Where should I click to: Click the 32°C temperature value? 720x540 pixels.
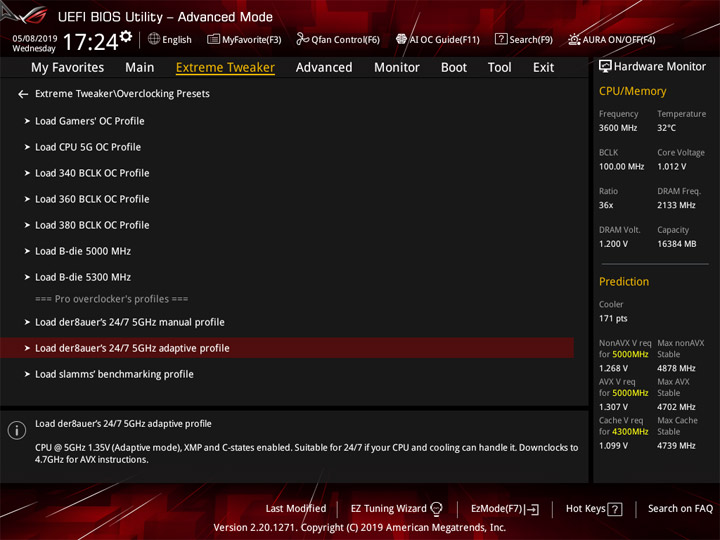pyautogui.click(x=666, y=128)
